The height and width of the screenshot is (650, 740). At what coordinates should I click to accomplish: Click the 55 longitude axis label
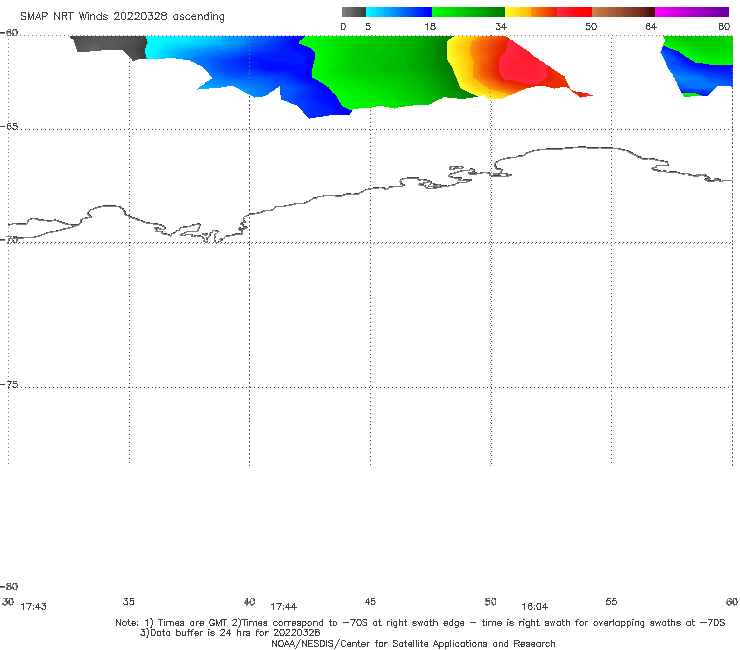[611, 601]
